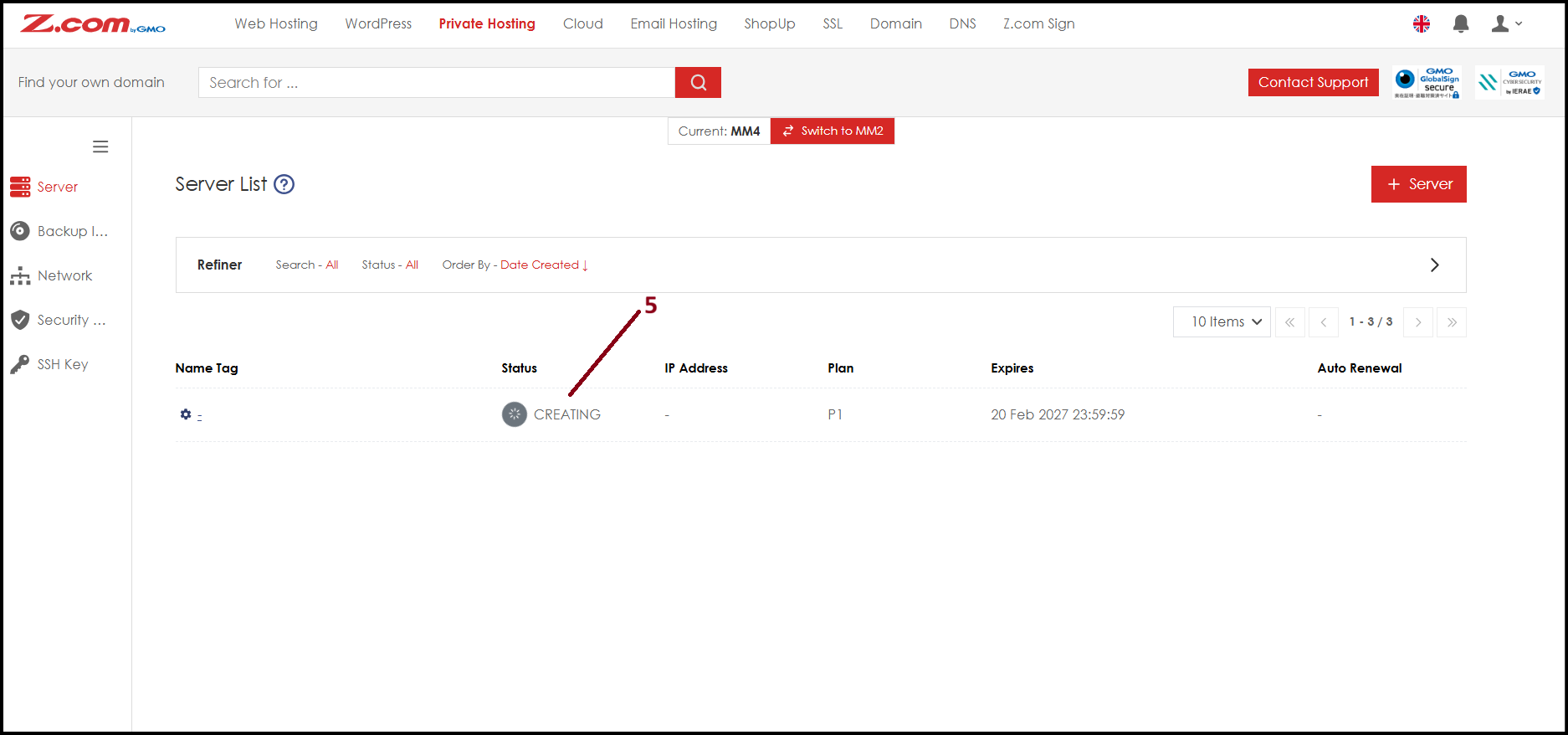1568x735 pixels.
Task: Go to the previous page
Action: [1324, 322]
